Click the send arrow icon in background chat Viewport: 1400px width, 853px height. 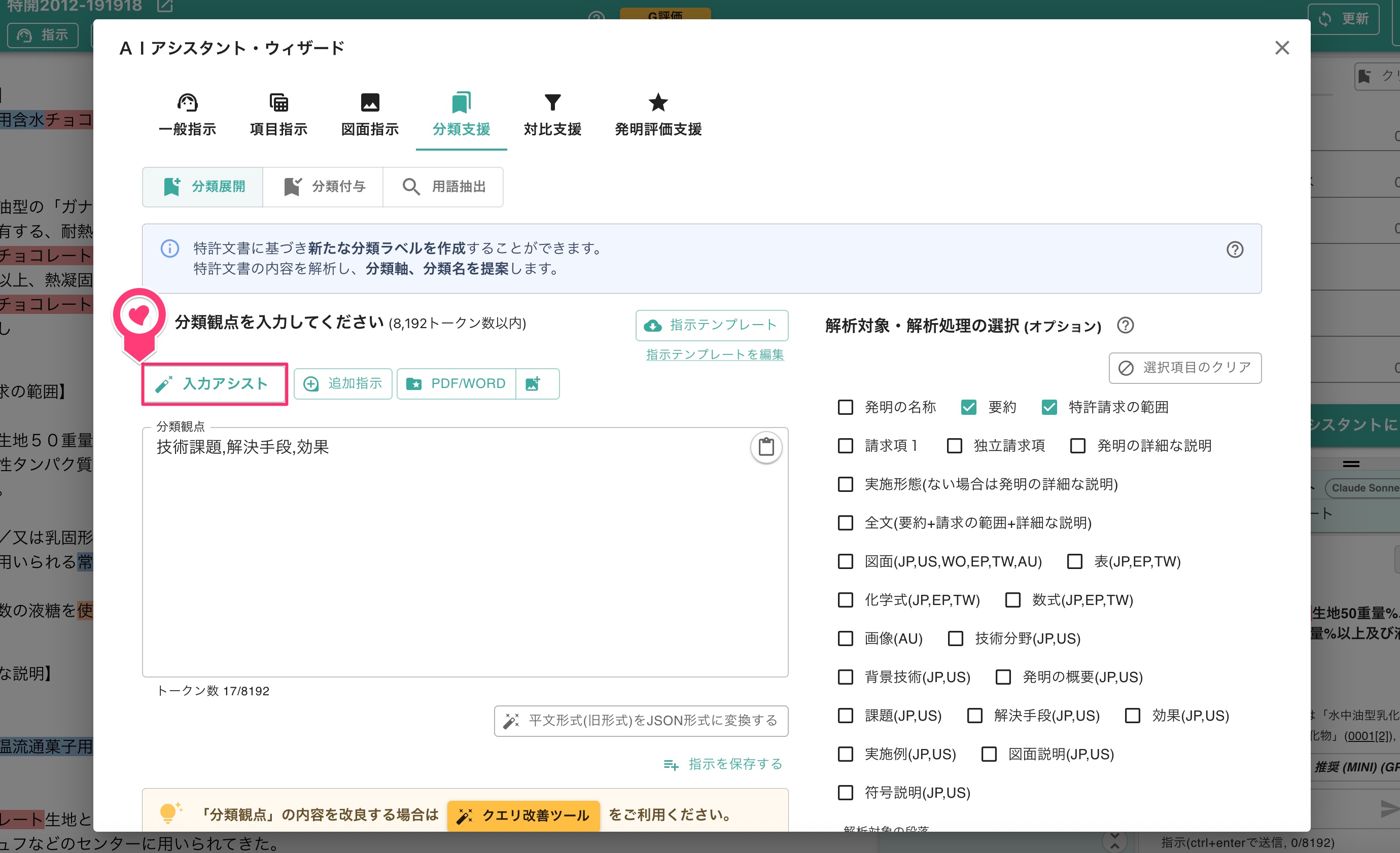(x=1390, y=808)
